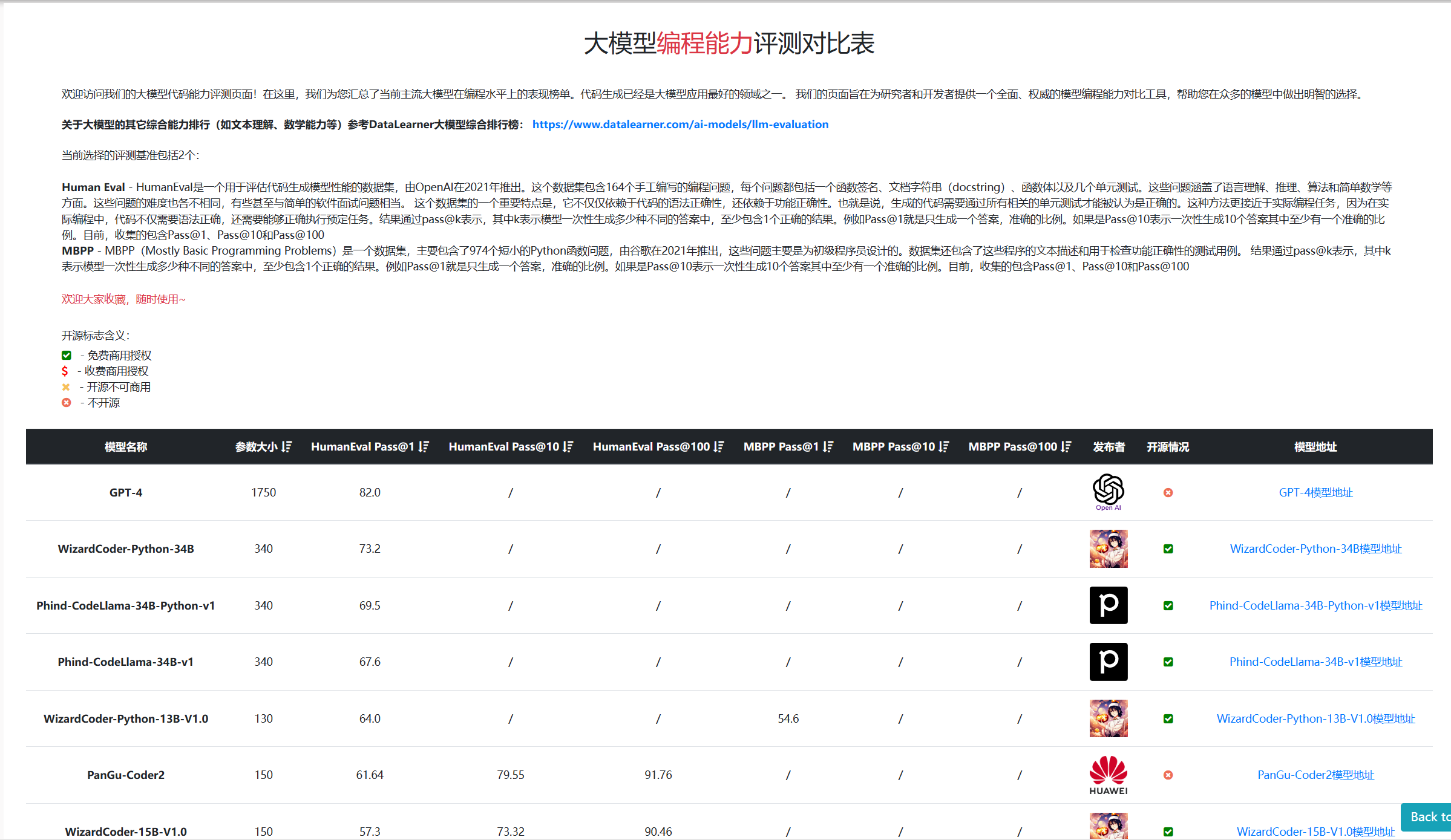
Task: Click the 不开源 red circle legend icon
Action: coord(67,402)
